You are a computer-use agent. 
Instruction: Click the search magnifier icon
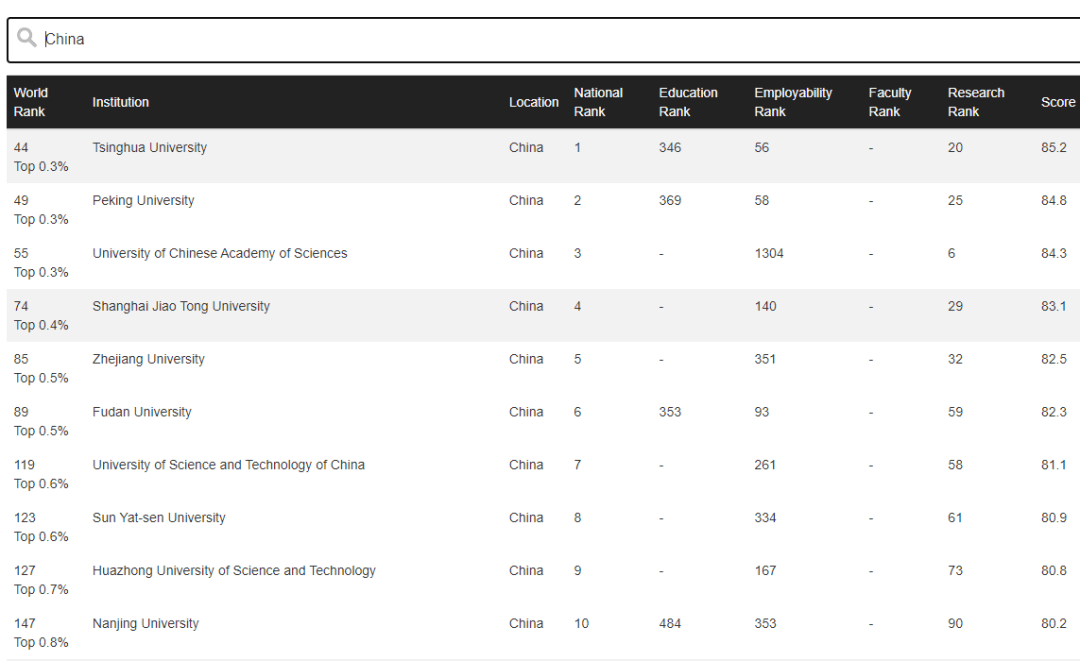click(27, 37)
